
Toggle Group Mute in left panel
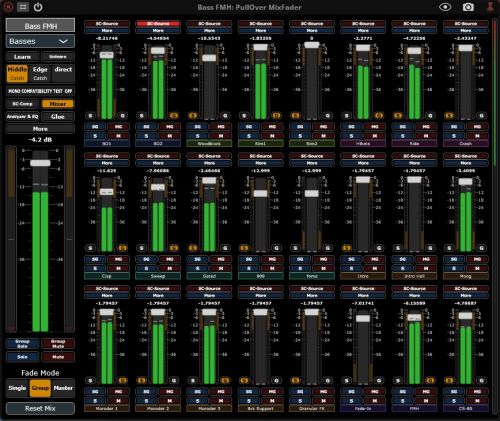(58, 344)
